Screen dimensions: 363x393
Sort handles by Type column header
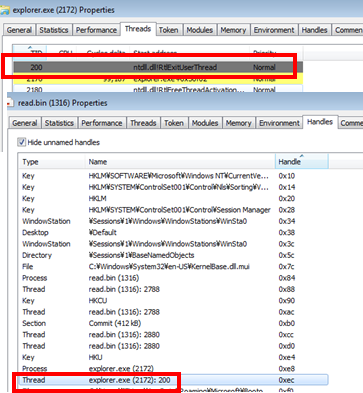click(52, 162)
